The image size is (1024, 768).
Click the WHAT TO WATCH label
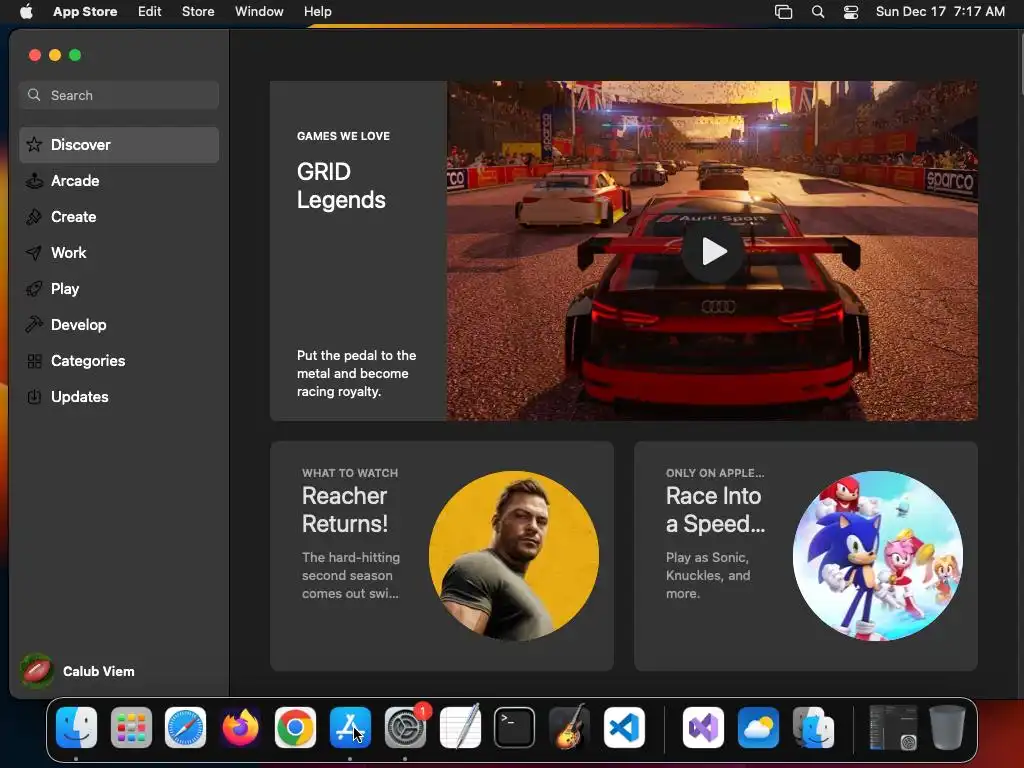(x=350, y=473)
